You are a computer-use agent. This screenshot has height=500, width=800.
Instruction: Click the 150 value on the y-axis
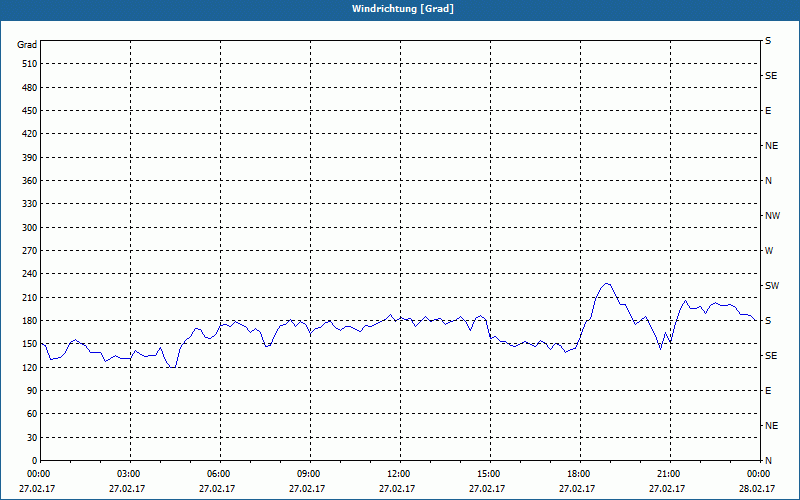pyautogui.click(x=29, y=344)
